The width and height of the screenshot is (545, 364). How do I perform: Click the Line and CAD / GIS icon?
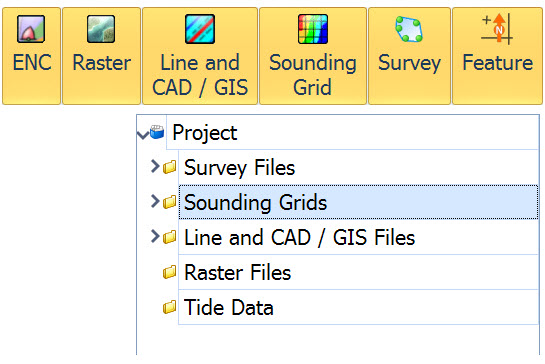pyautogui.click(x=200, y=29)
